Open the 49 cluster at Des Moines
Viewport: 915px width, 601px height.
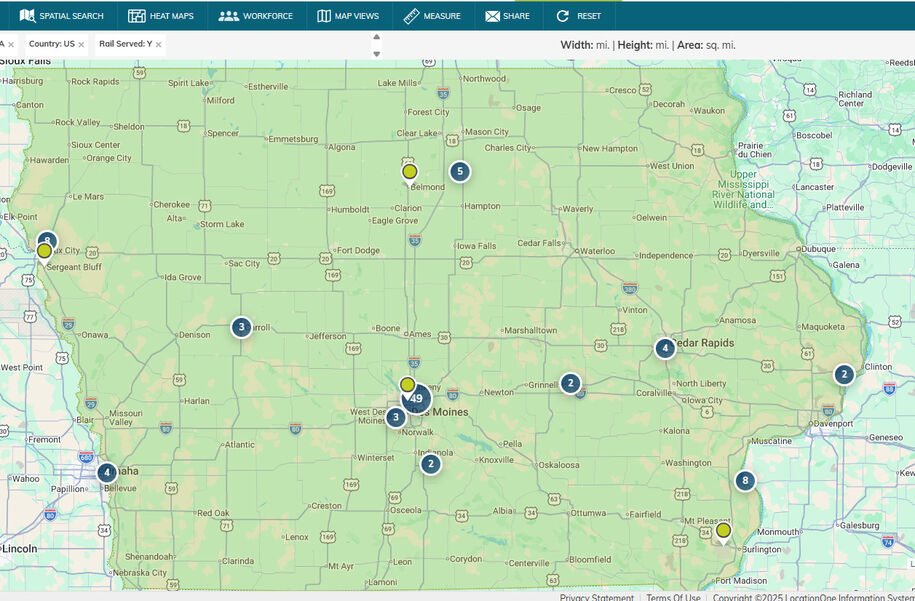click(x=416, y=399)
